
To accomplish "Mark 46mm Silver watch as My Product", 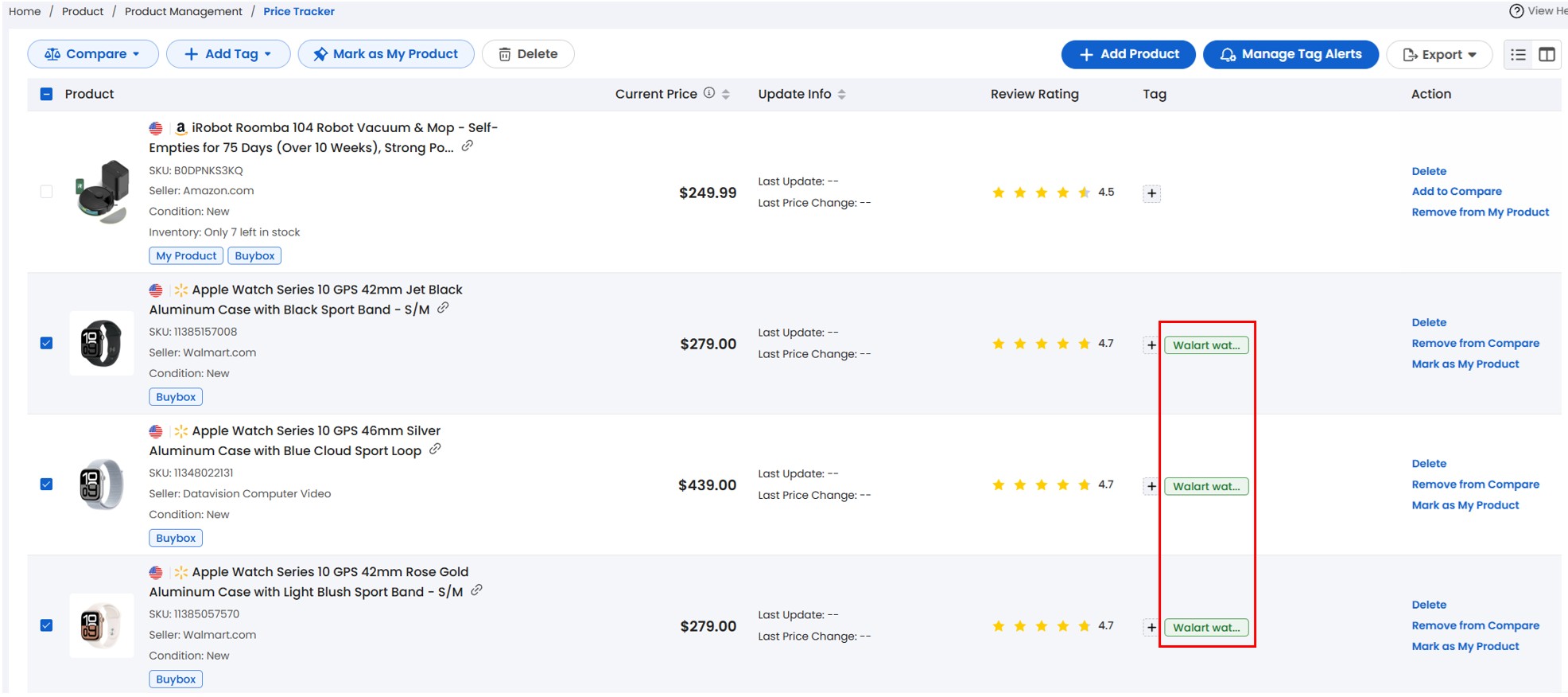I will pos(1465,505).
